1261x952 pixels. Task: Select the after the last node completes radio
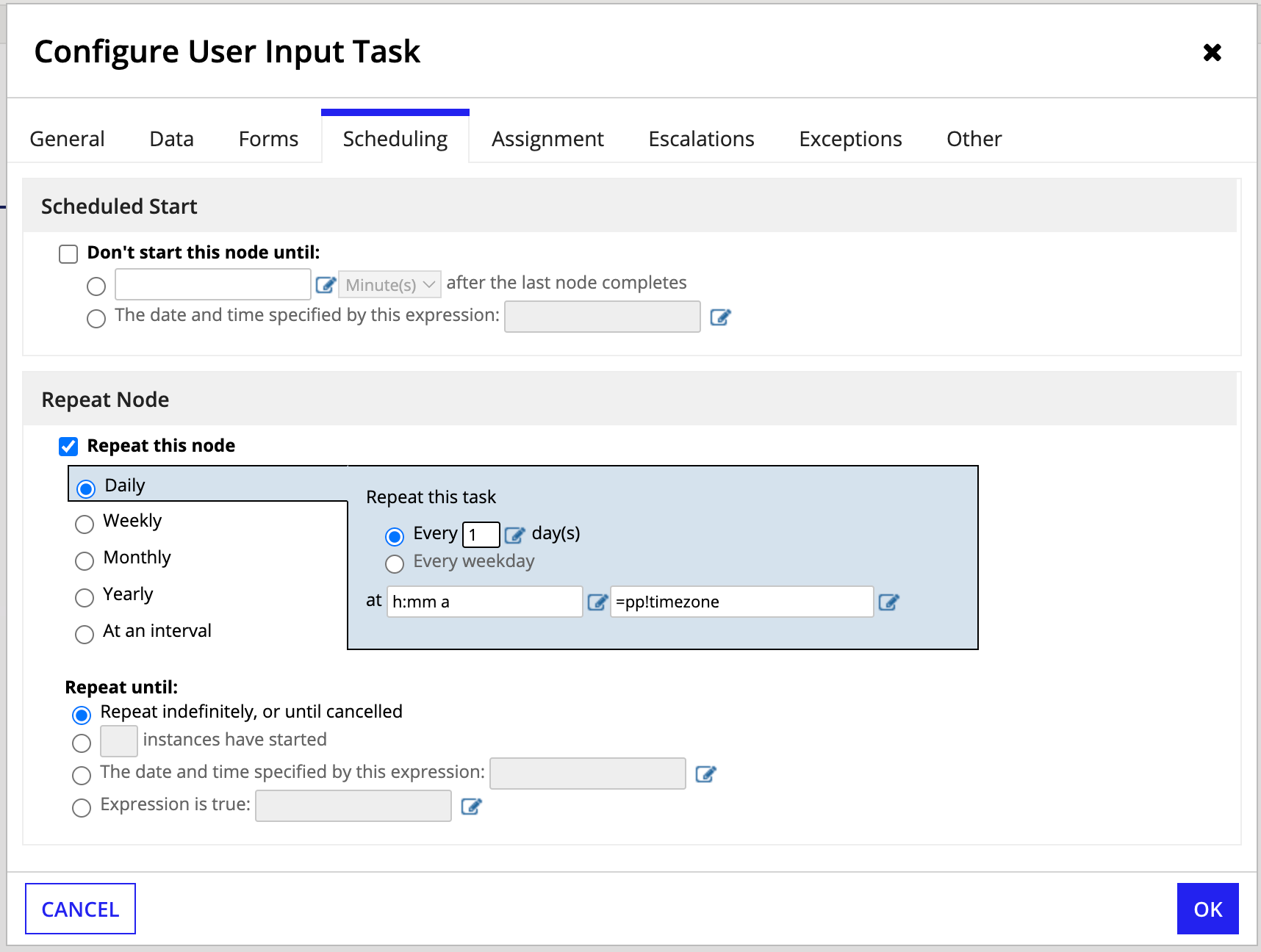click(x=96, y=286)
